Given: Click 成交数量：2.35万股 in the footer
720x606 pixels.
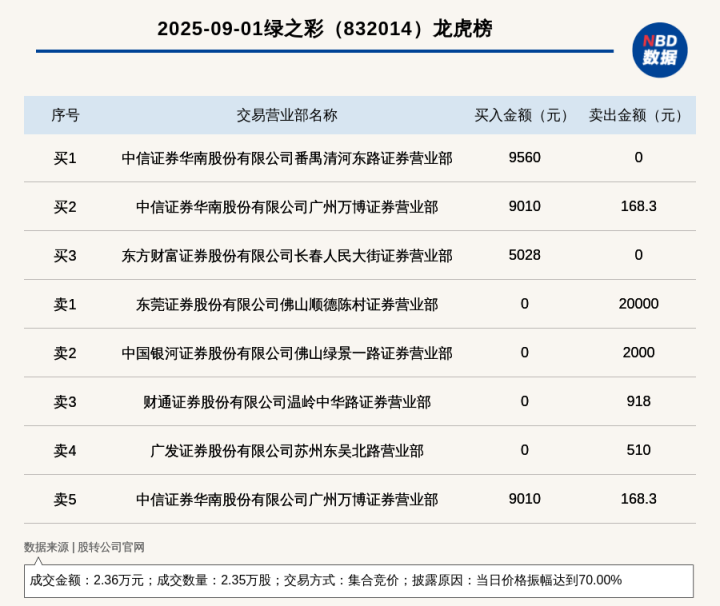Looking at the screenshot, I should 214,580.
